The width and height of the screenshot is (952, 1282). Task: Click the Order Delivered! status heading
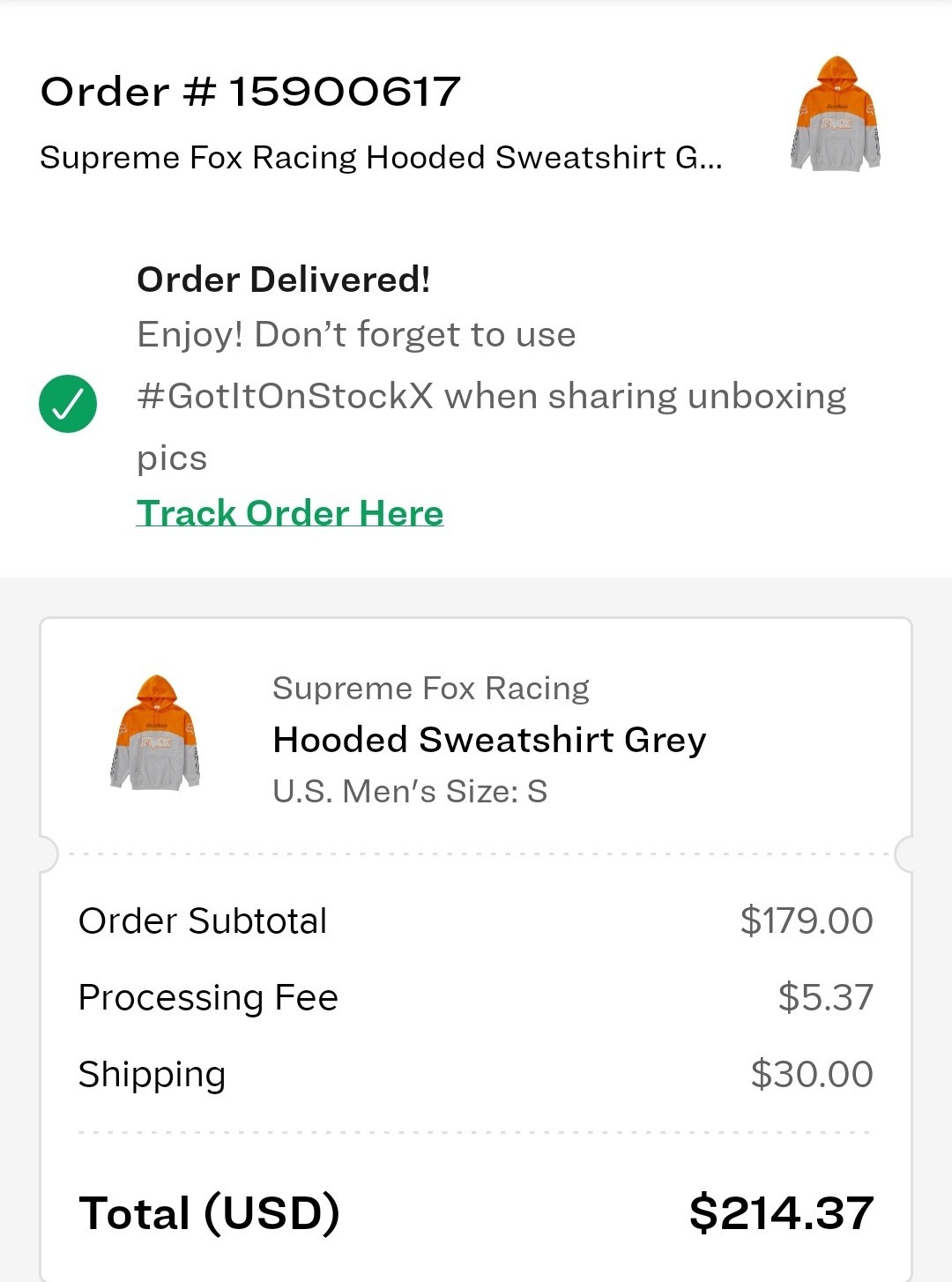click(x=284, y=280)
